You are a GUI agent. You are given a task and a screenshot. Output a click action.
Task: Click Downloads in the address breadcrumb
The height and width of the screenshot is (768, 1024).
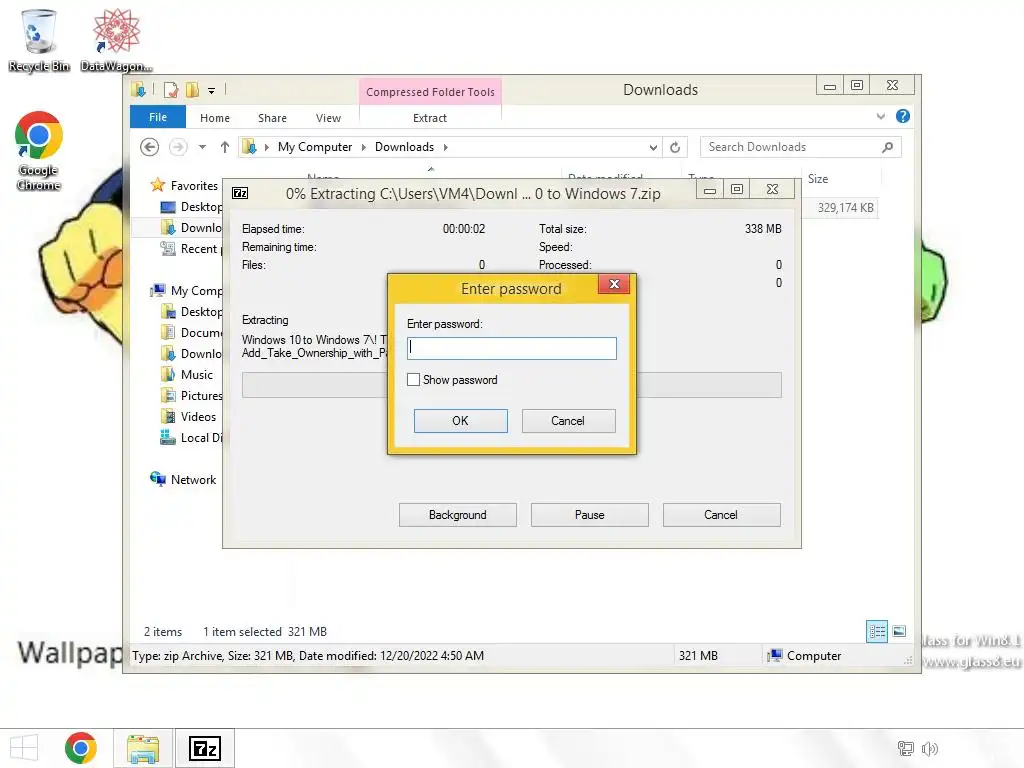click(x=404, y=147)
